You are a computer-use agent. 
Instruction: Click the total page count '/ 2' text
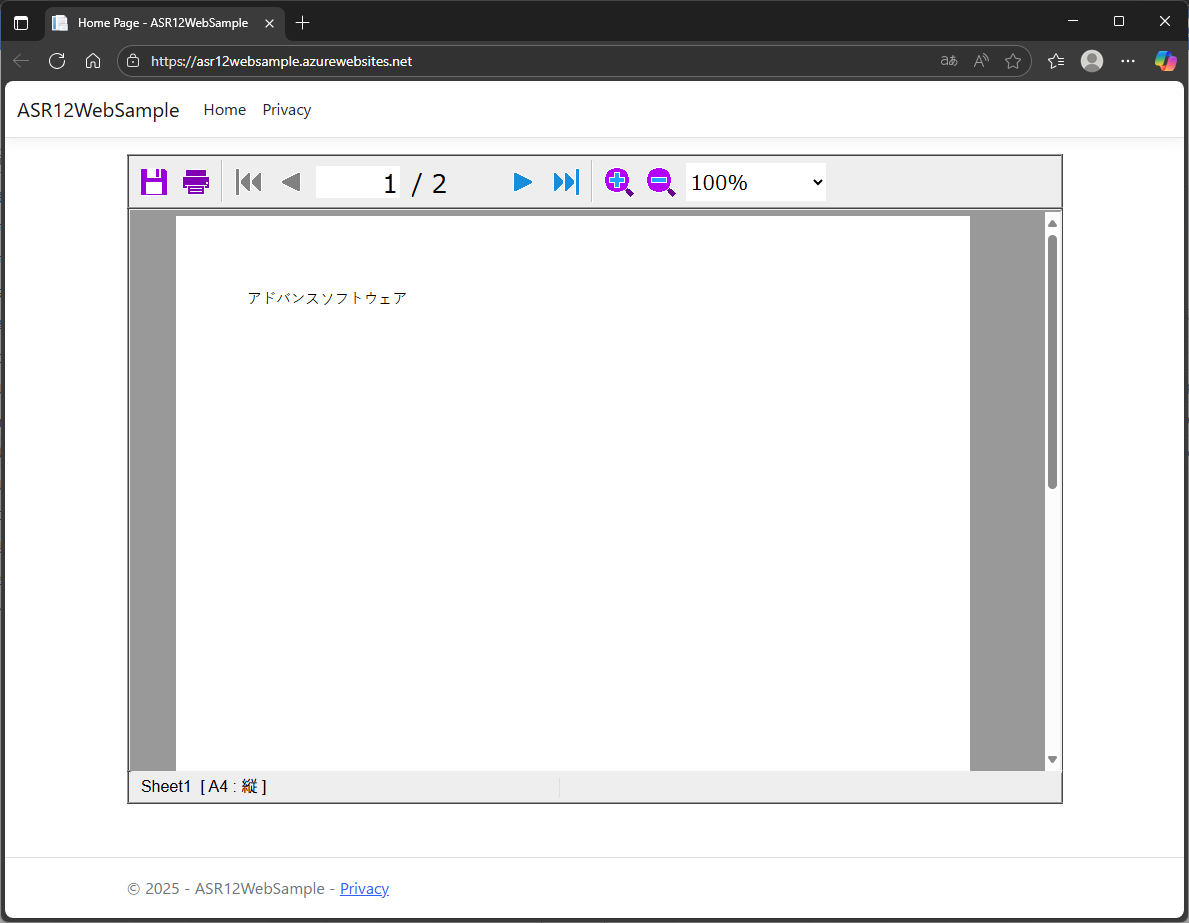point(429,183)
